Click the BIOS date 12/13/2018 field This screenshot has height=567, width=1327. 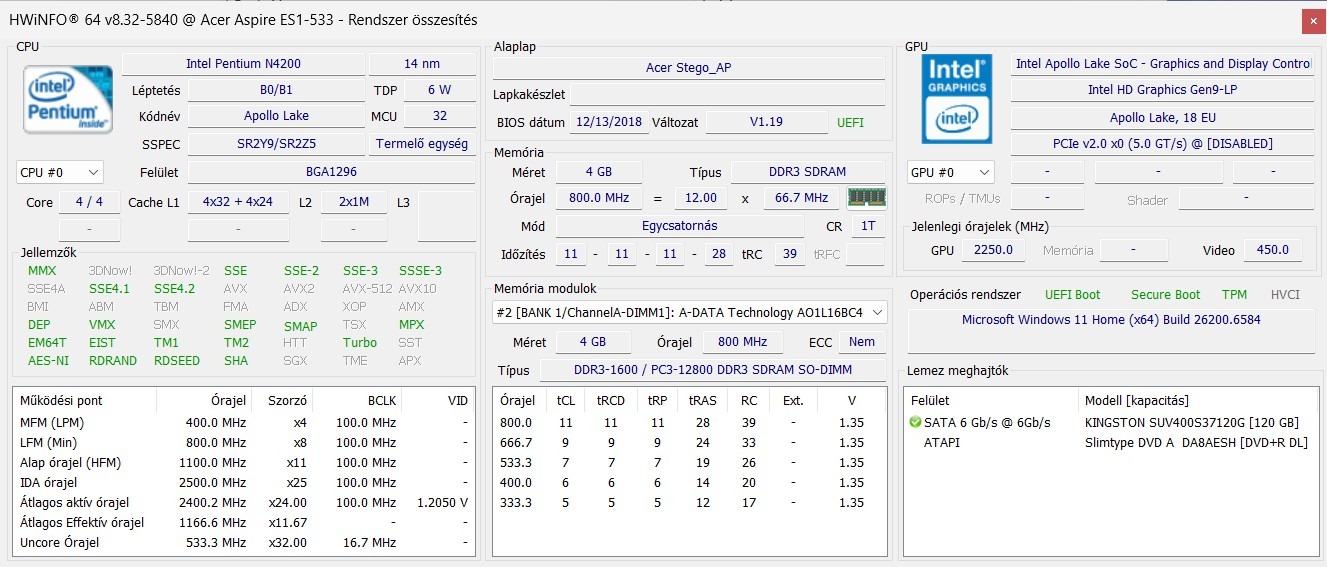[609, 122]
